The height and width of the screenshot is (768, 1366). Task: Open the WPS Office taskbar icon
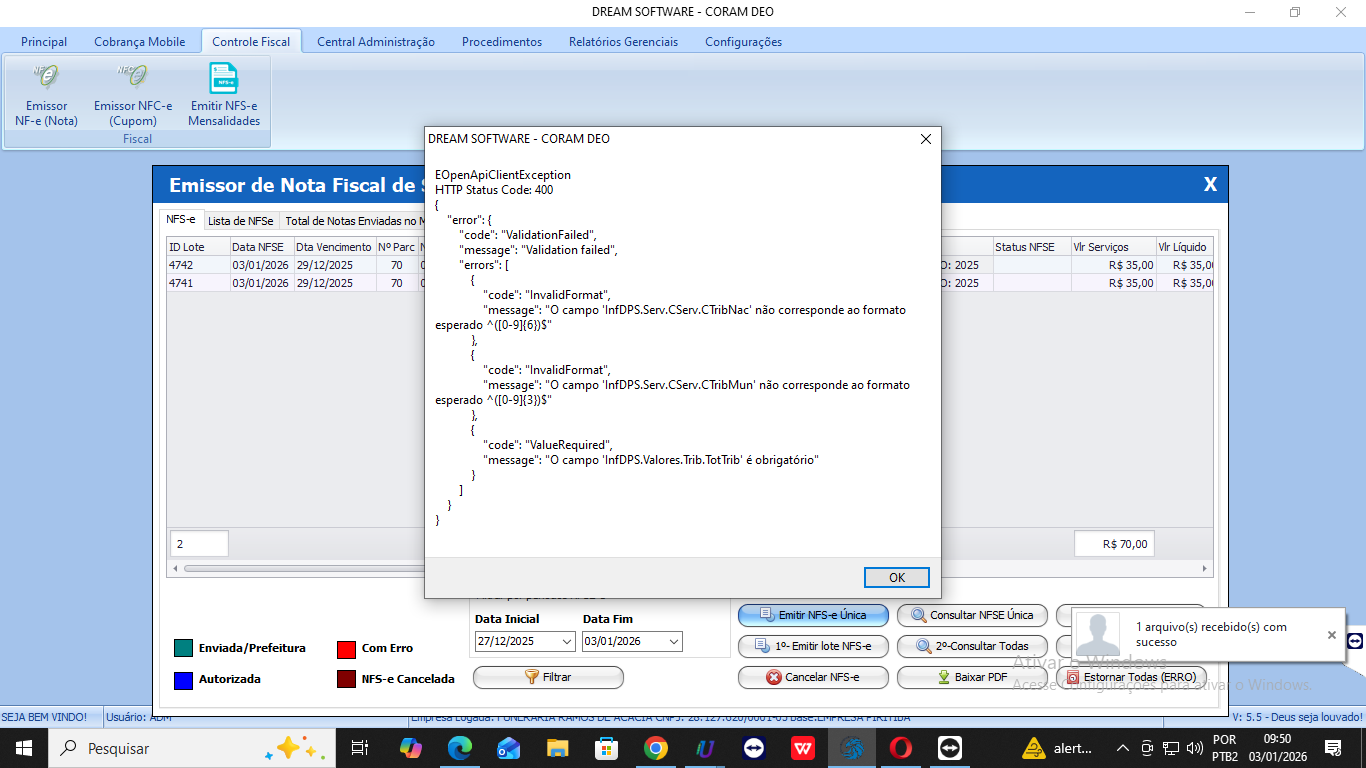(x=802, y=748)
